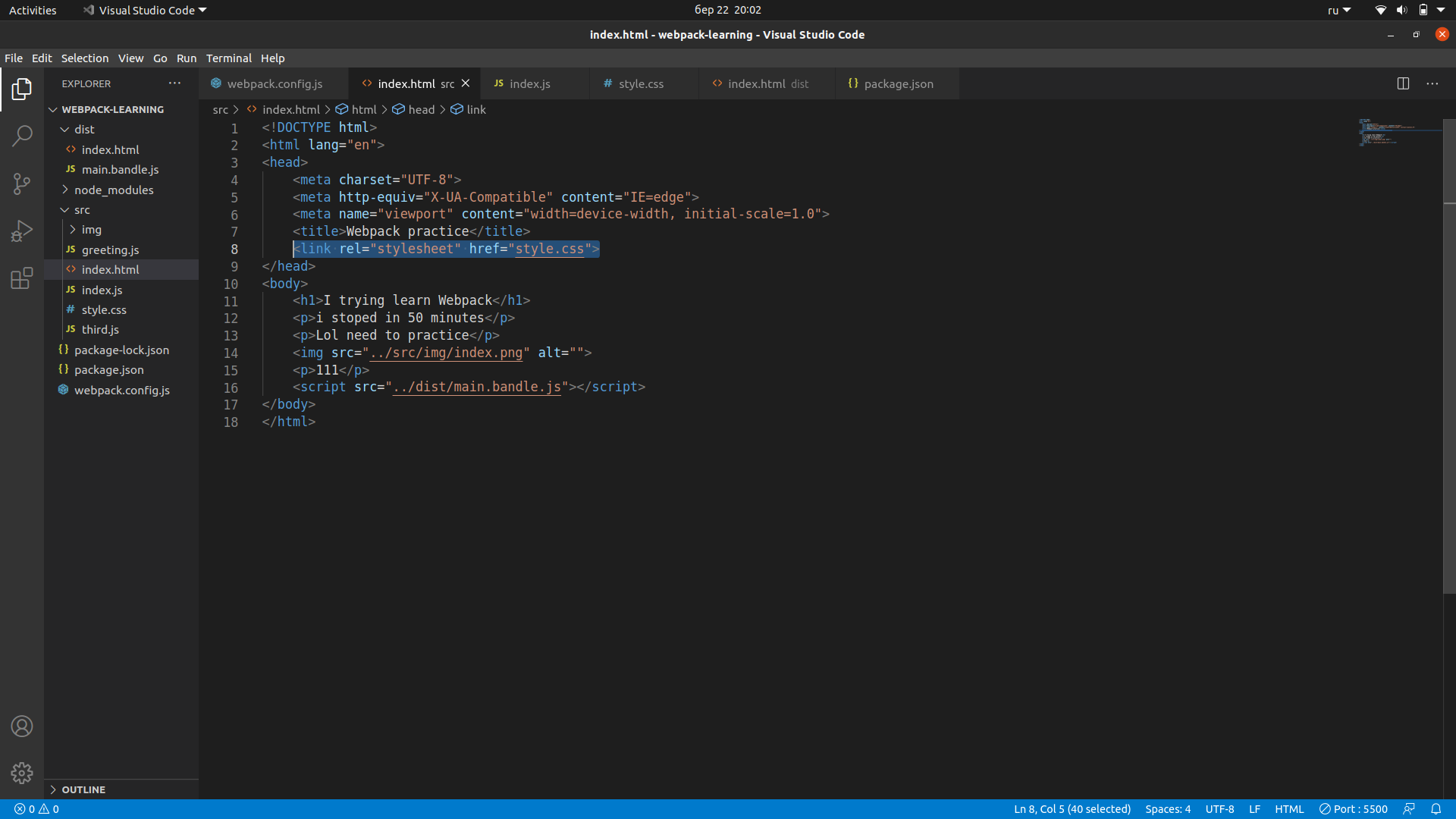1456x819 pixels.
Task: Open editor more actions ellipsis
Action: point(1432,83)
